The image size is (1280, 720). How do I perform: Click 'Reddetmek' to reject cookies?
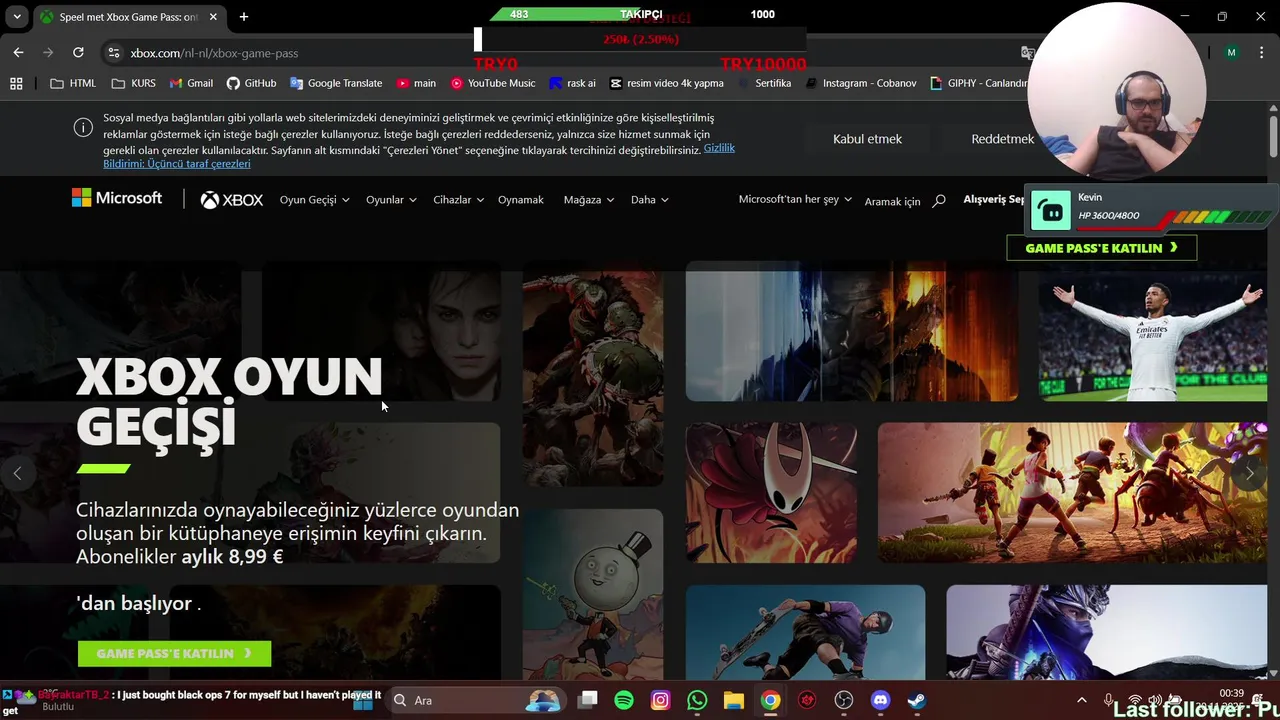[1002, 139]
